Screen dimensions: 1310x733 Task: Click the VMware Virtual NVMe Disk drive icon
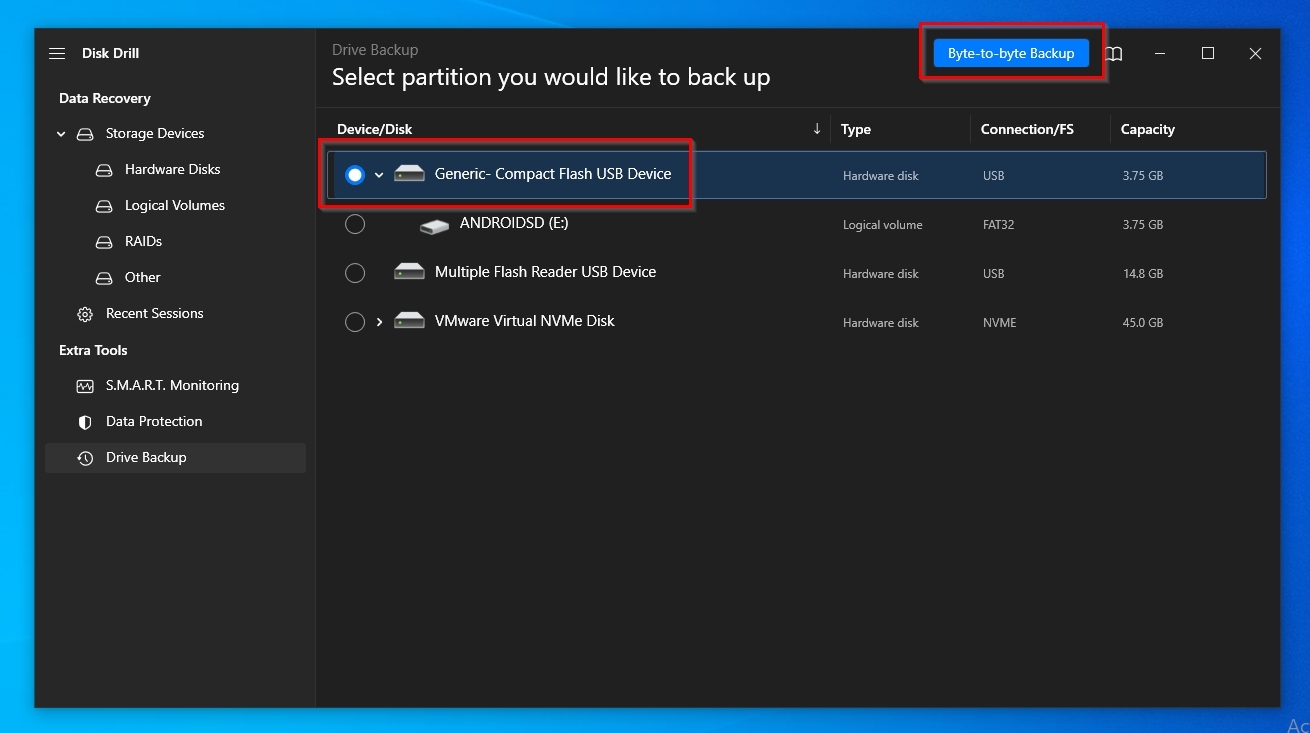pyautogui.click(x=410, y=321)
